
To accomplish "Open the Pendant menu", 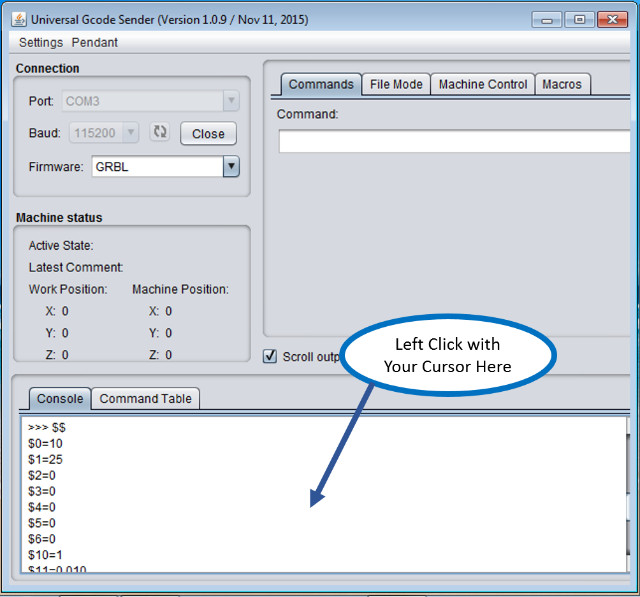I will pyautogui.click(x=95, y=42).
